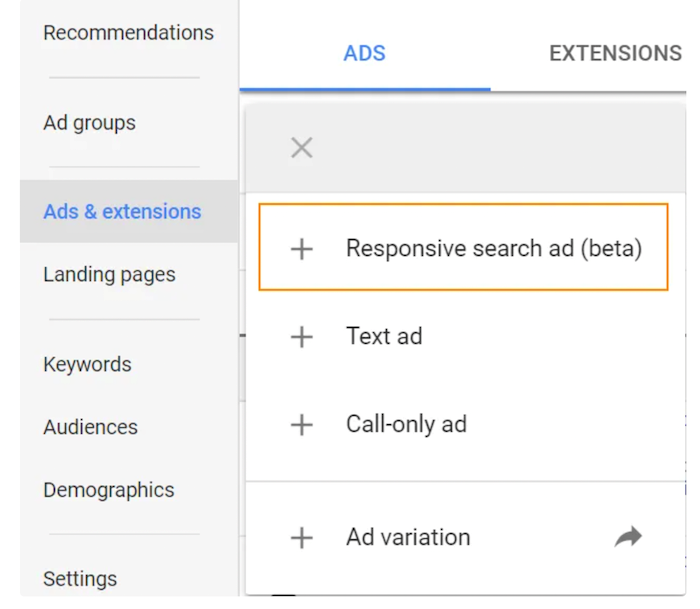
Task: Click plus icon beside Ad variation
Action: click(x=301, y=538)
